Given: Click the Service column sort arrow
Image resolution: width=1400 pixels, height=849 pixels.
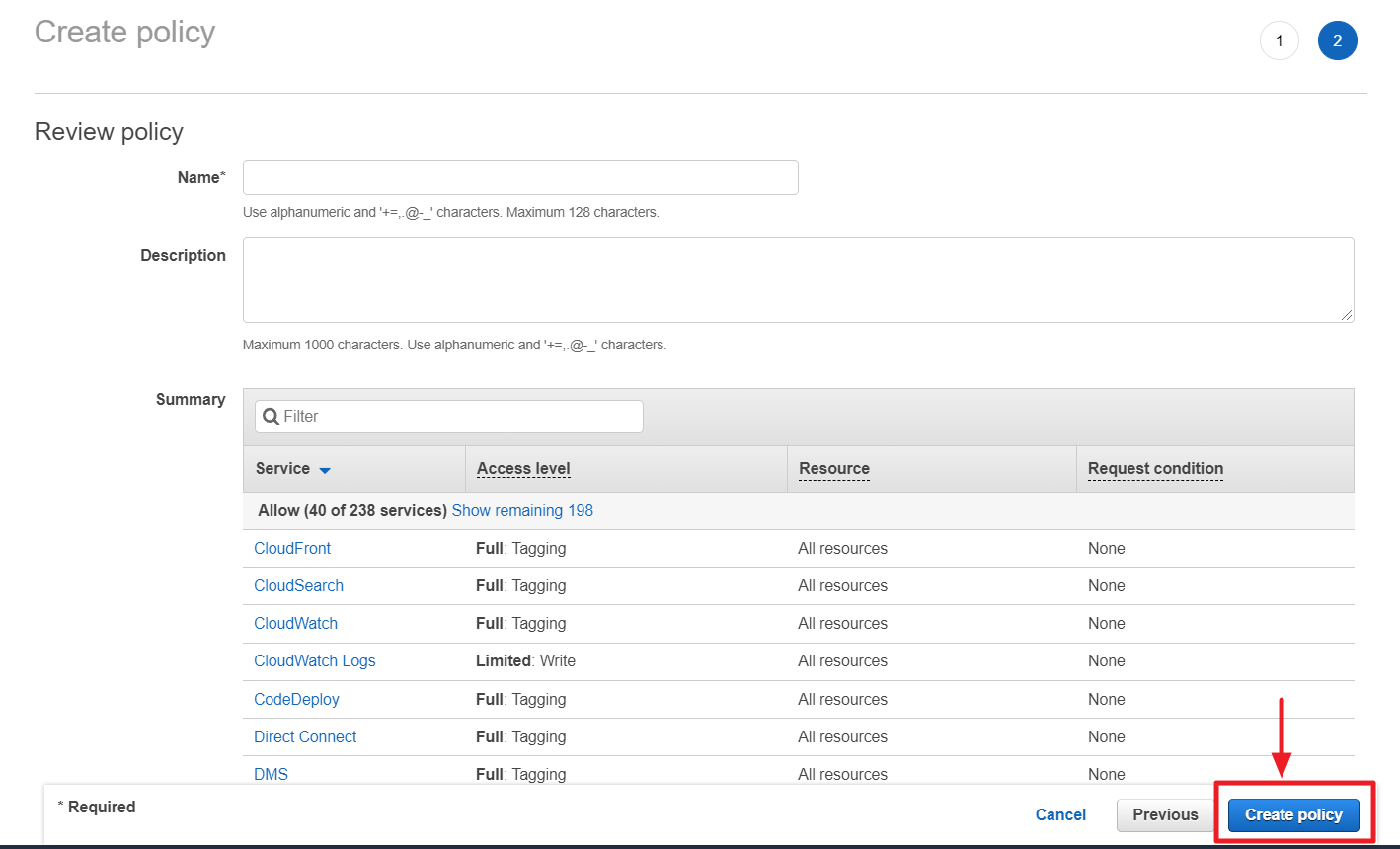Looking at the screenshot, I should tap(325, 470).
